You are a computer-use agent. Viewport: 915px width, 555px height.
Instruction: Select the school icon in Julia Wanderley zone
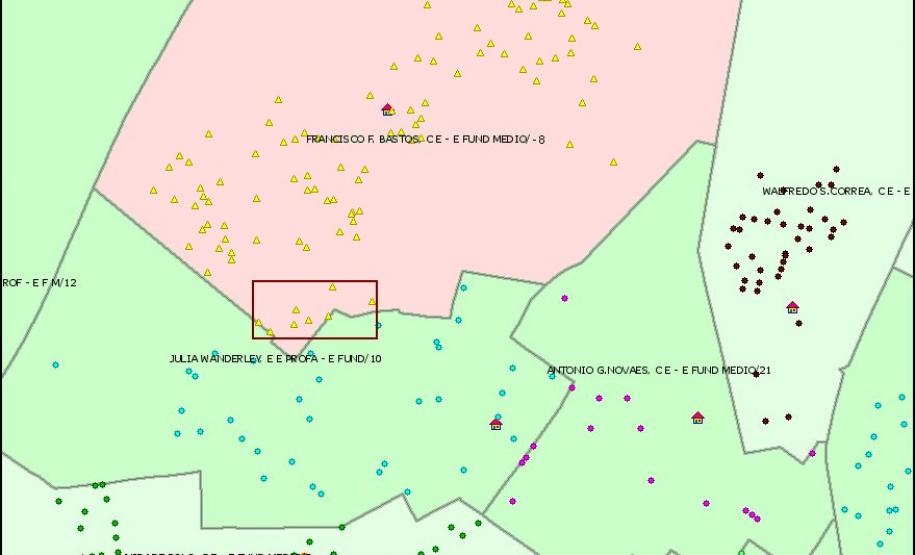(495, 424)
